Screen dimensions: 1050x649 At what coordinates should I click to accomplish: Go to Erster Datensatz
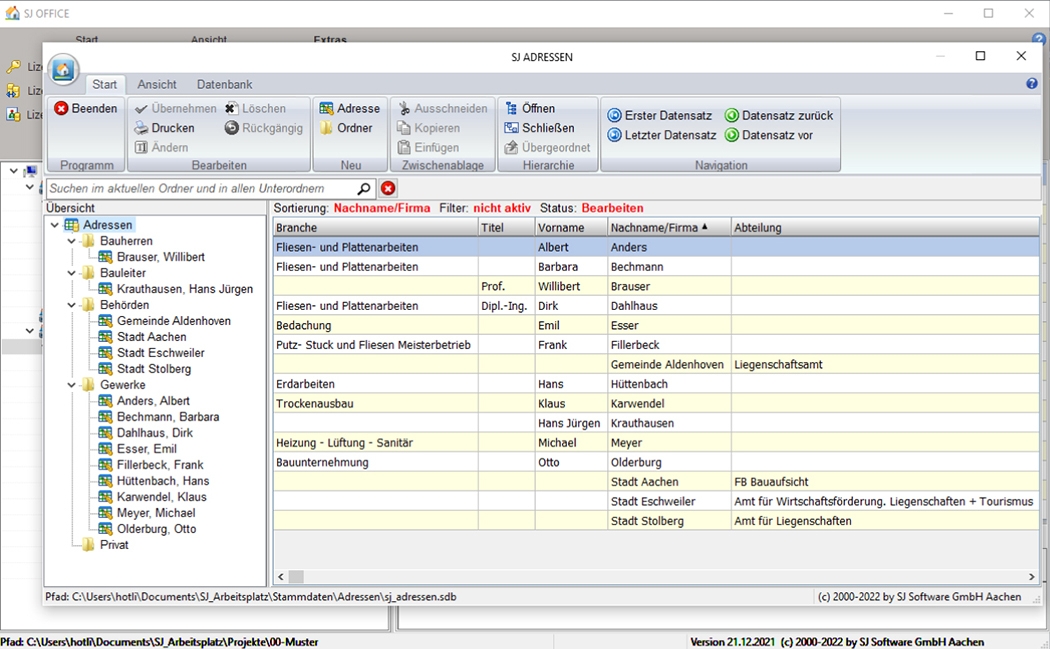click(x=660, y=116)
